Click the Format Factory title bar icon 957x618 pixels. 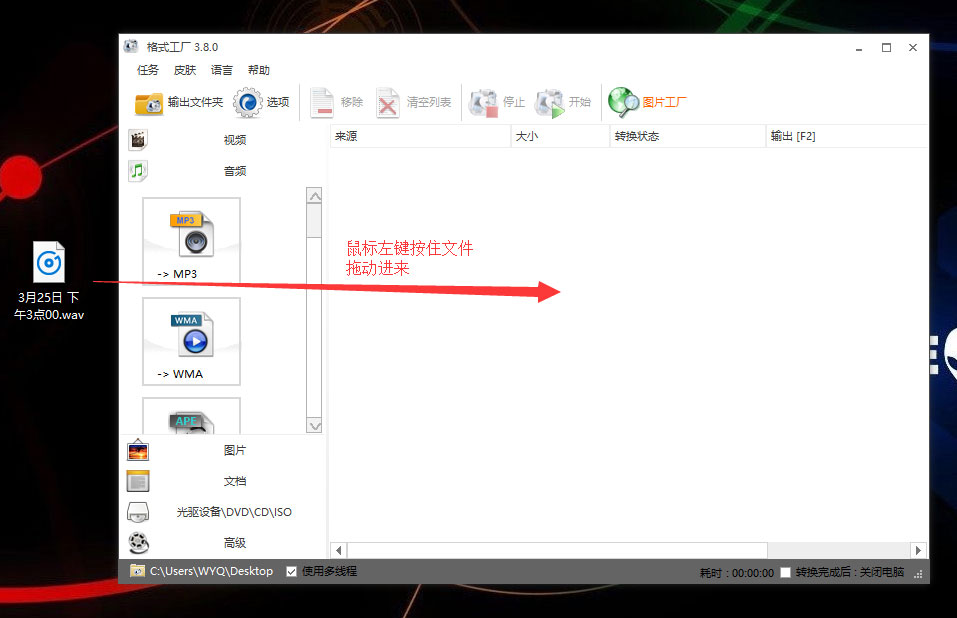point(131,46)
